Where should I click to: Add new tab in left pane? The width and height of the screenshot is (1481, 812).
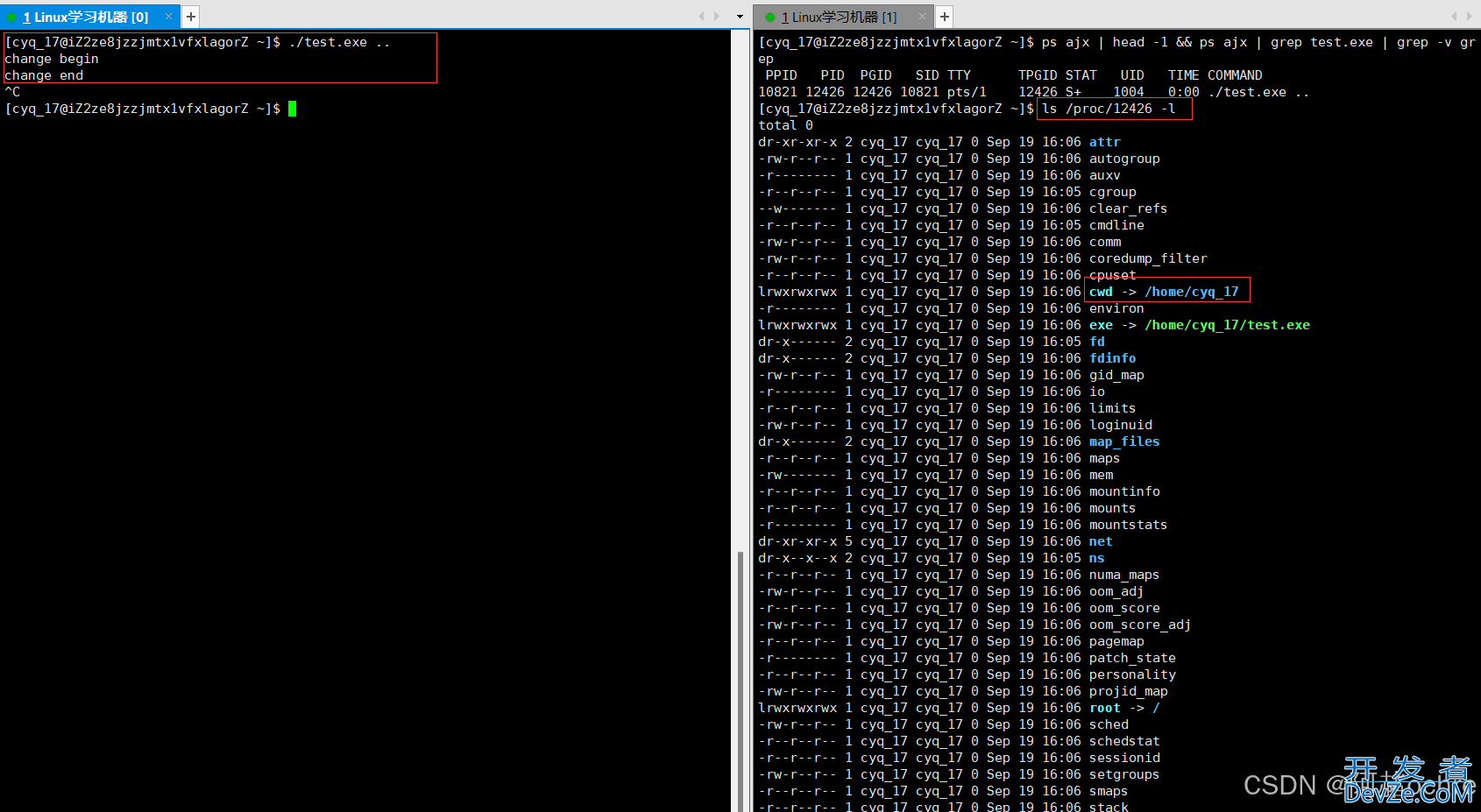tap(191, 17)
